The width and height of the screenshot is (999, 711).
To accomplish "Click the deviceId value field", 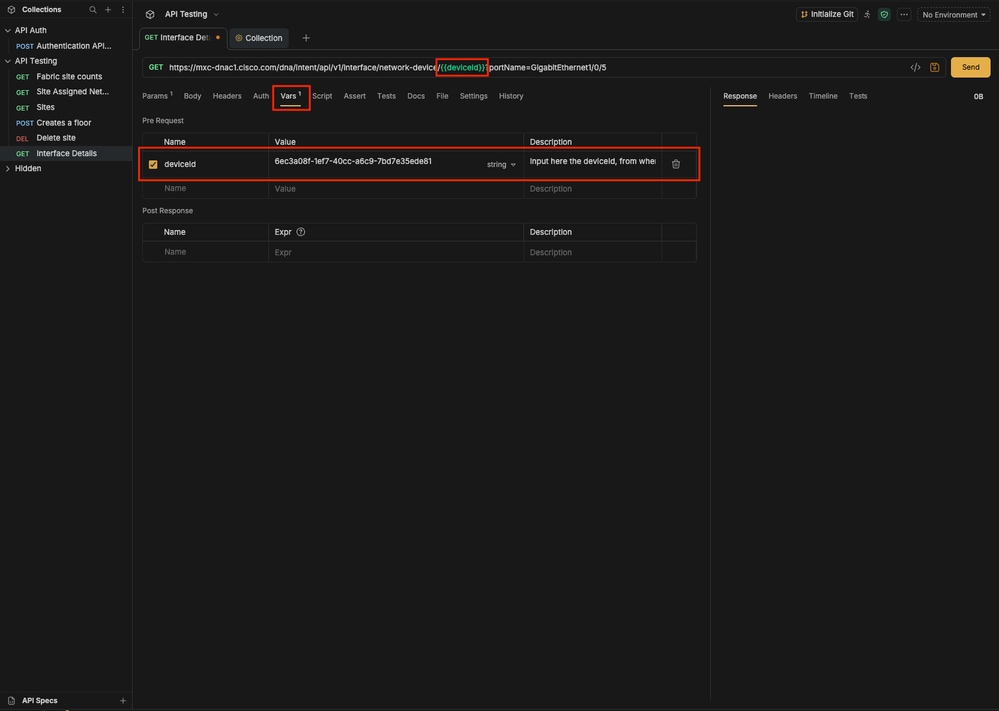I will click(x=376, y=162).
